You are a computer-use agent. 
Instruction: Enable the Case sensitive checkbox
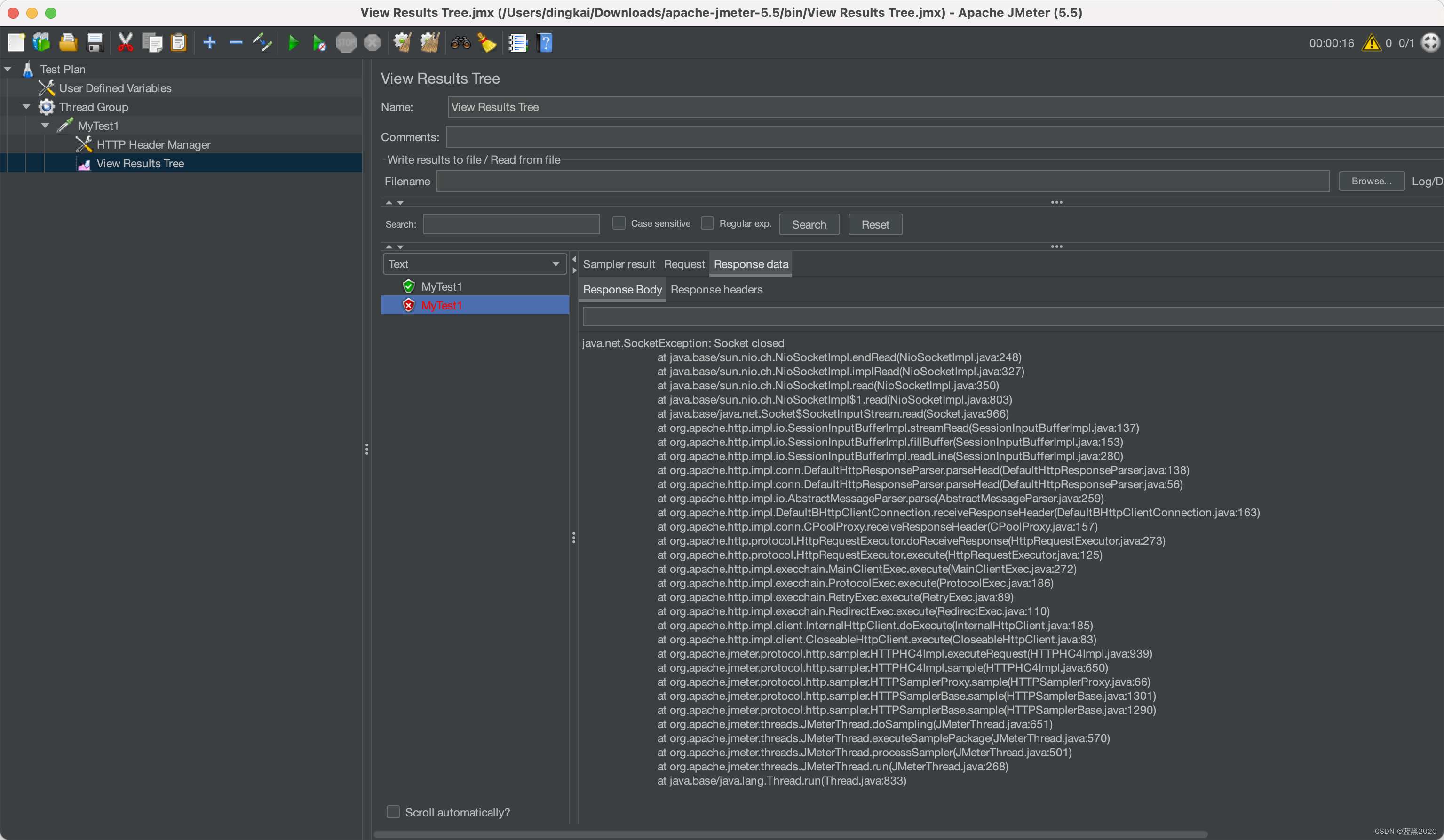pyautogui.click(x=619, y=223)
